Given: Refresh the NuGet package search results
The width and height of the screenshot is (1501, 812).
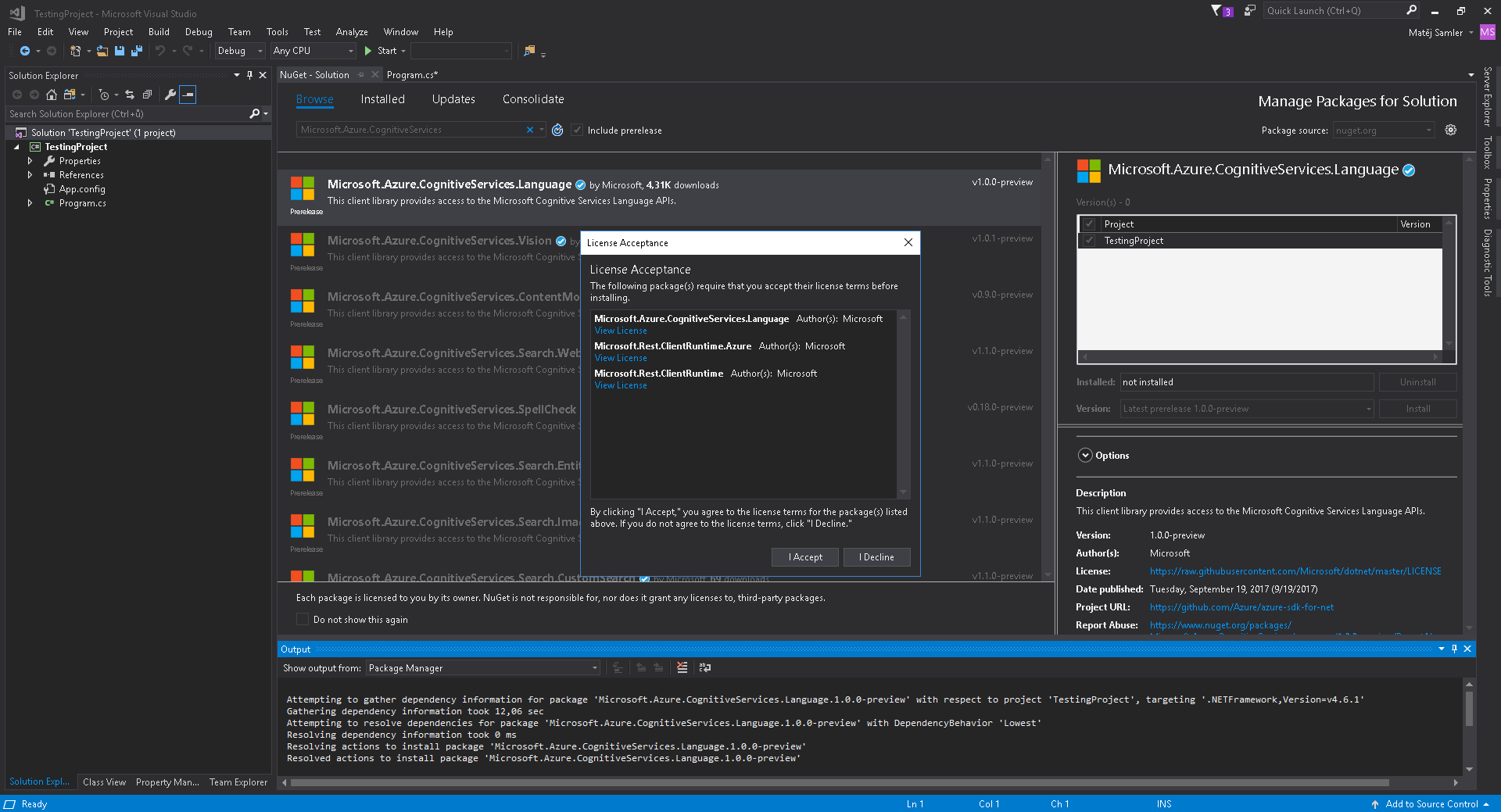Looking at the screenshot, I should (557, 130).
